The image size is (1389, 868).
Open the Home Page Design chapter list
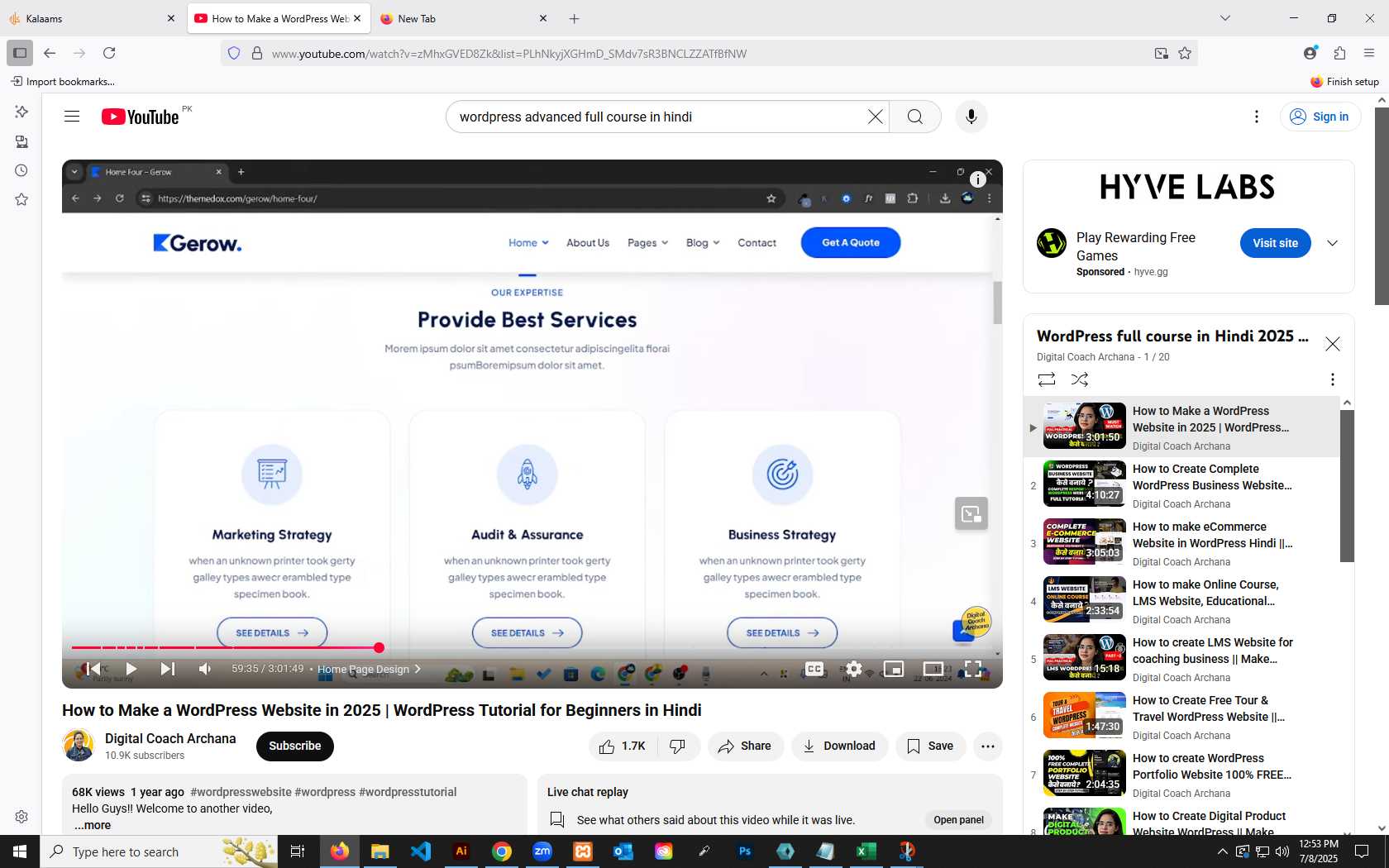click(x=369, y=669)
